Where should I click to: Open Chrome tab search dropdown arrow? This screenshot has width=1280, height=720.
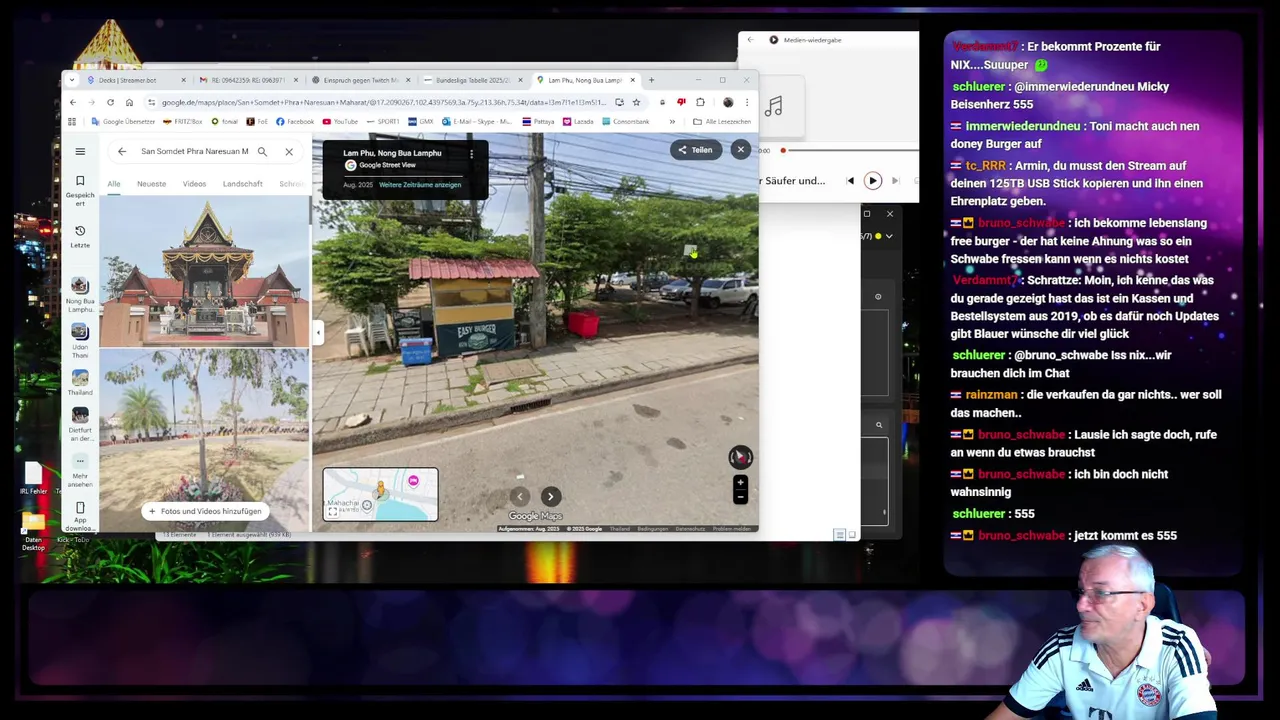tap(72, 80)
